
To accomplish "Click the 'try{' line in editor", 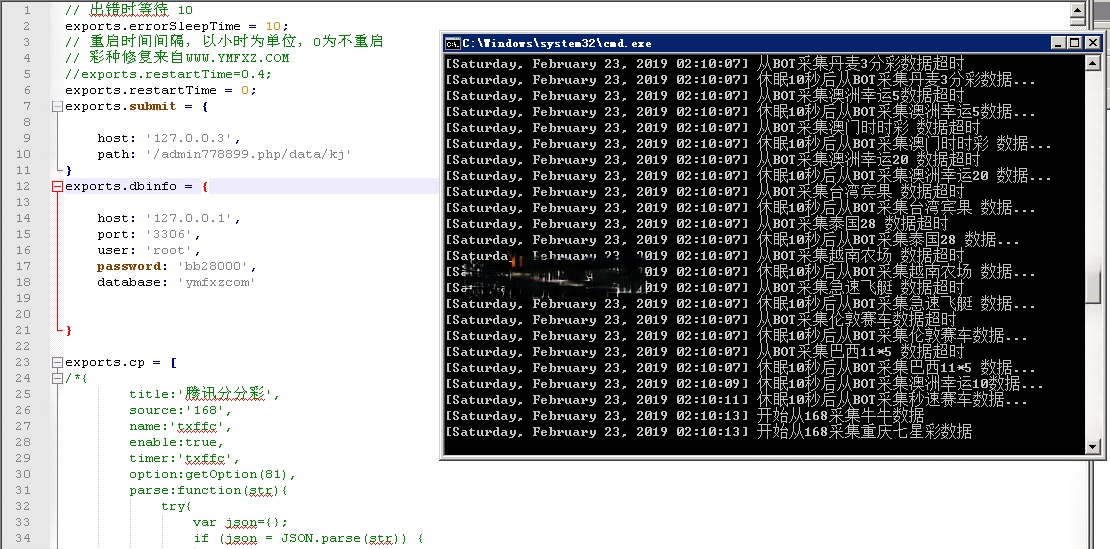I will tap(176, 507).
